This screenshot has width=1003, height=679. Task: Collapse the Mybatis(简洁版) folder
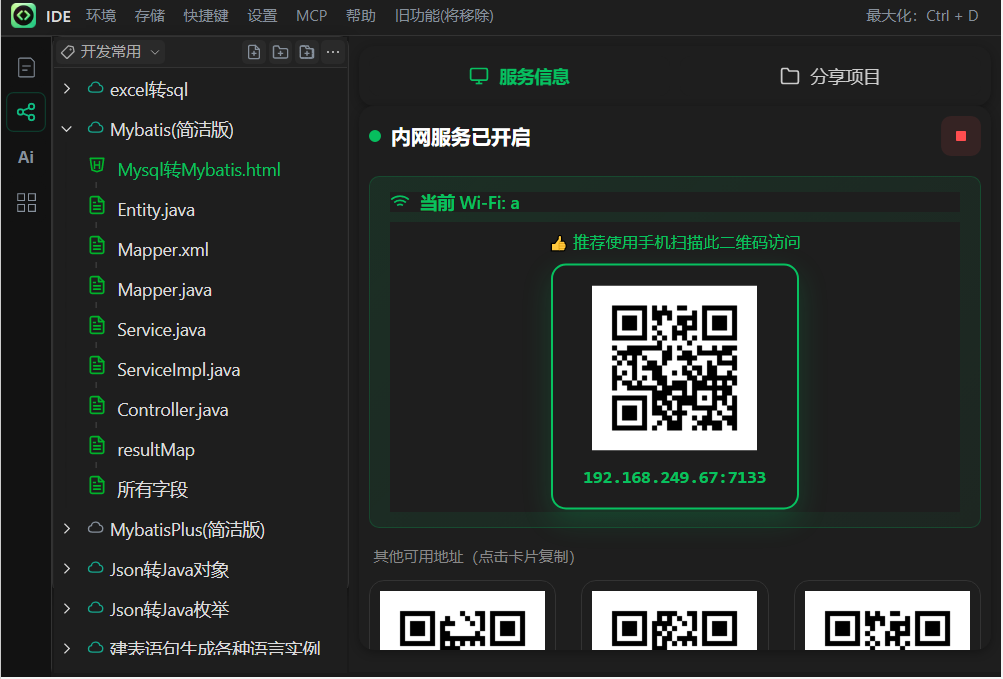[x=67, y=129]
